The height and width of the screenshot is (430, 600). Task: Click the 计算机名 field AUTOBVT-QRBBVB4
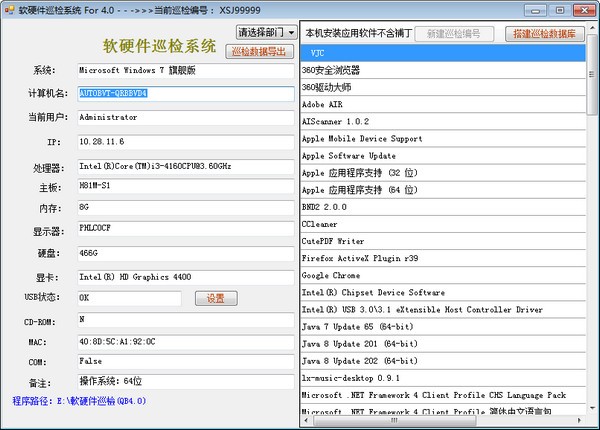(x=186, y=94)
